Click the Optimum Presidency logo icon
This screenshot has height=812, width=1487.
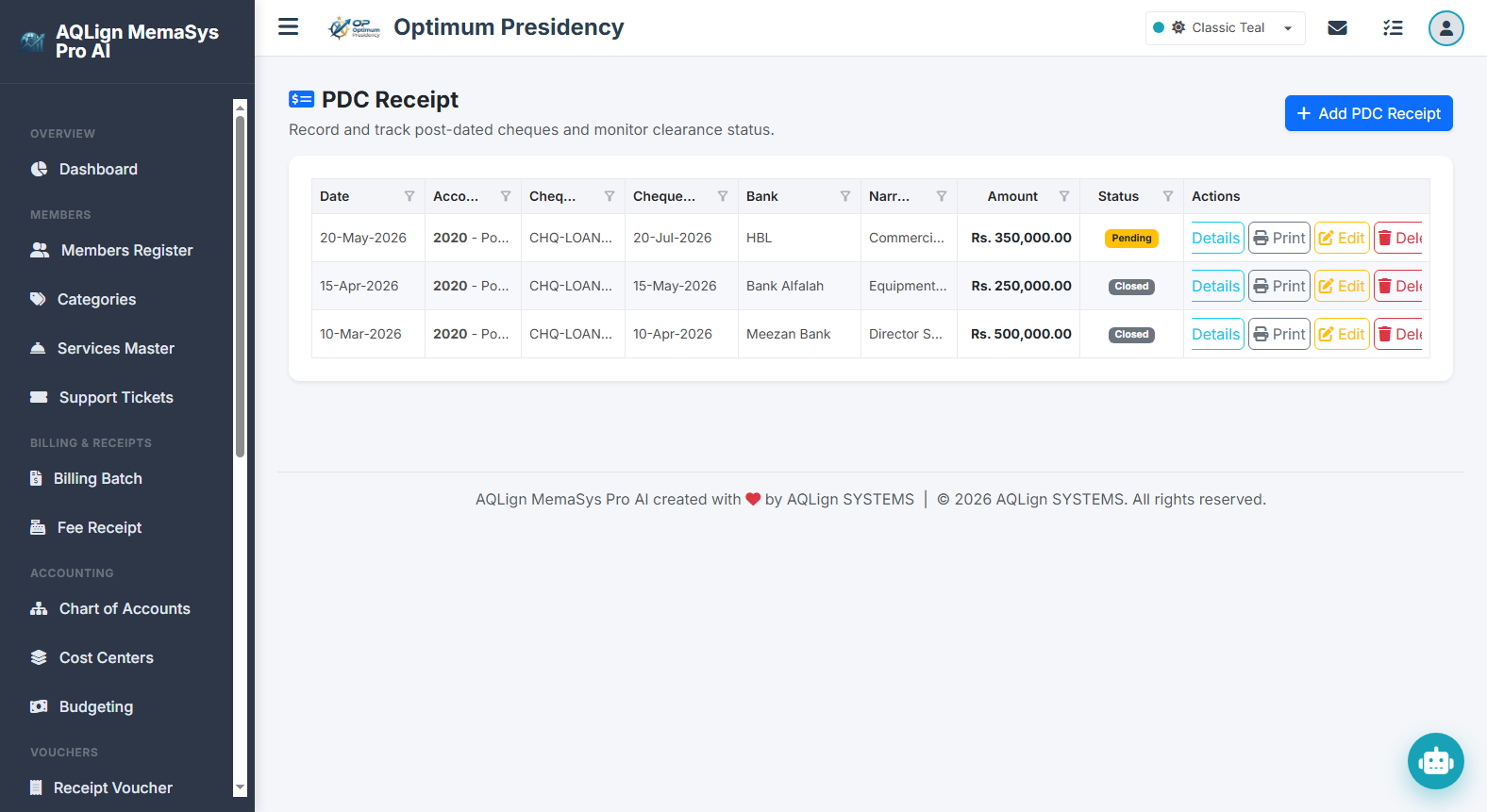point(354,28)
